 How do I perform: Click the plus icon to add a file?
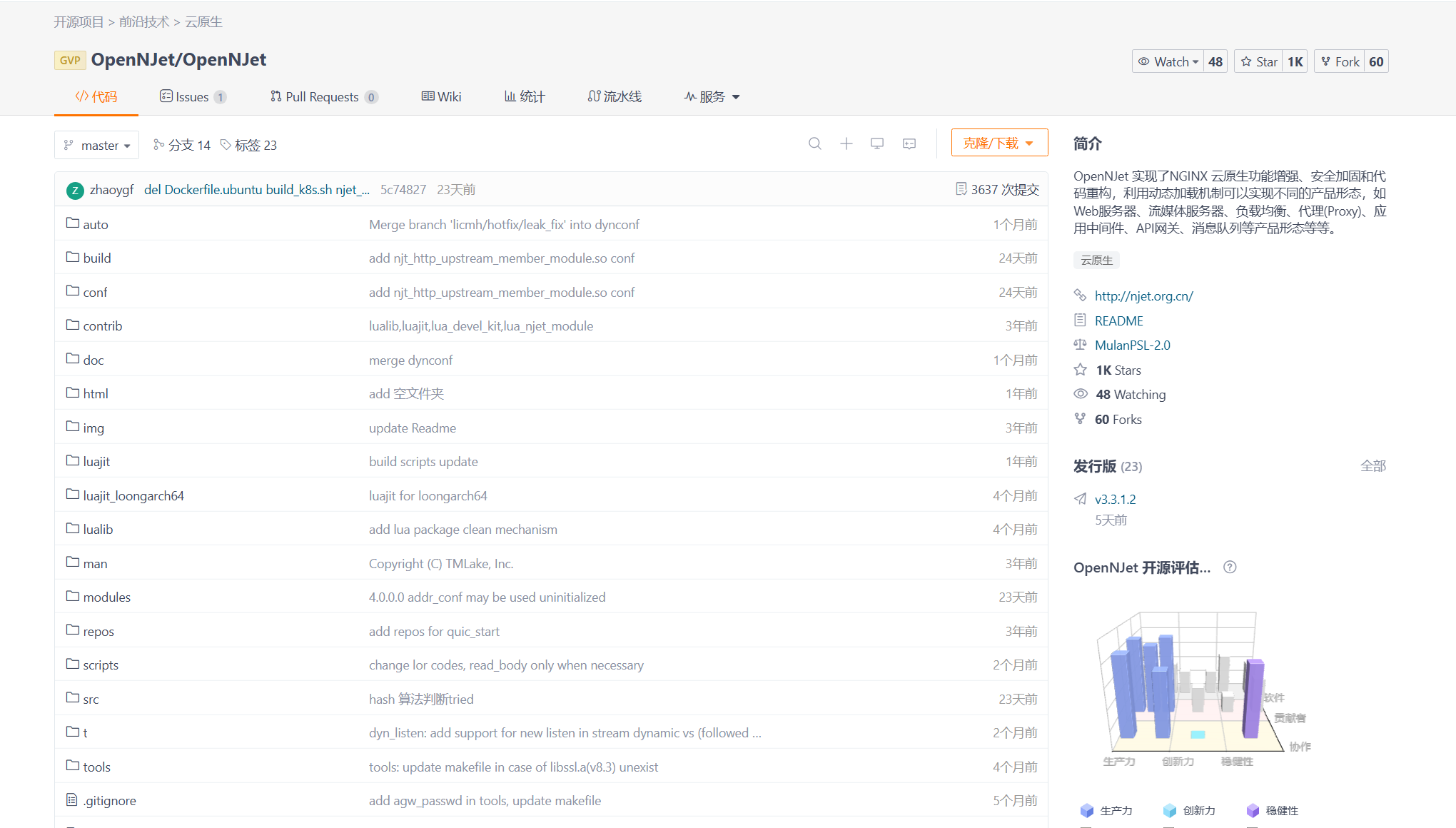click(x=846, y=143)
